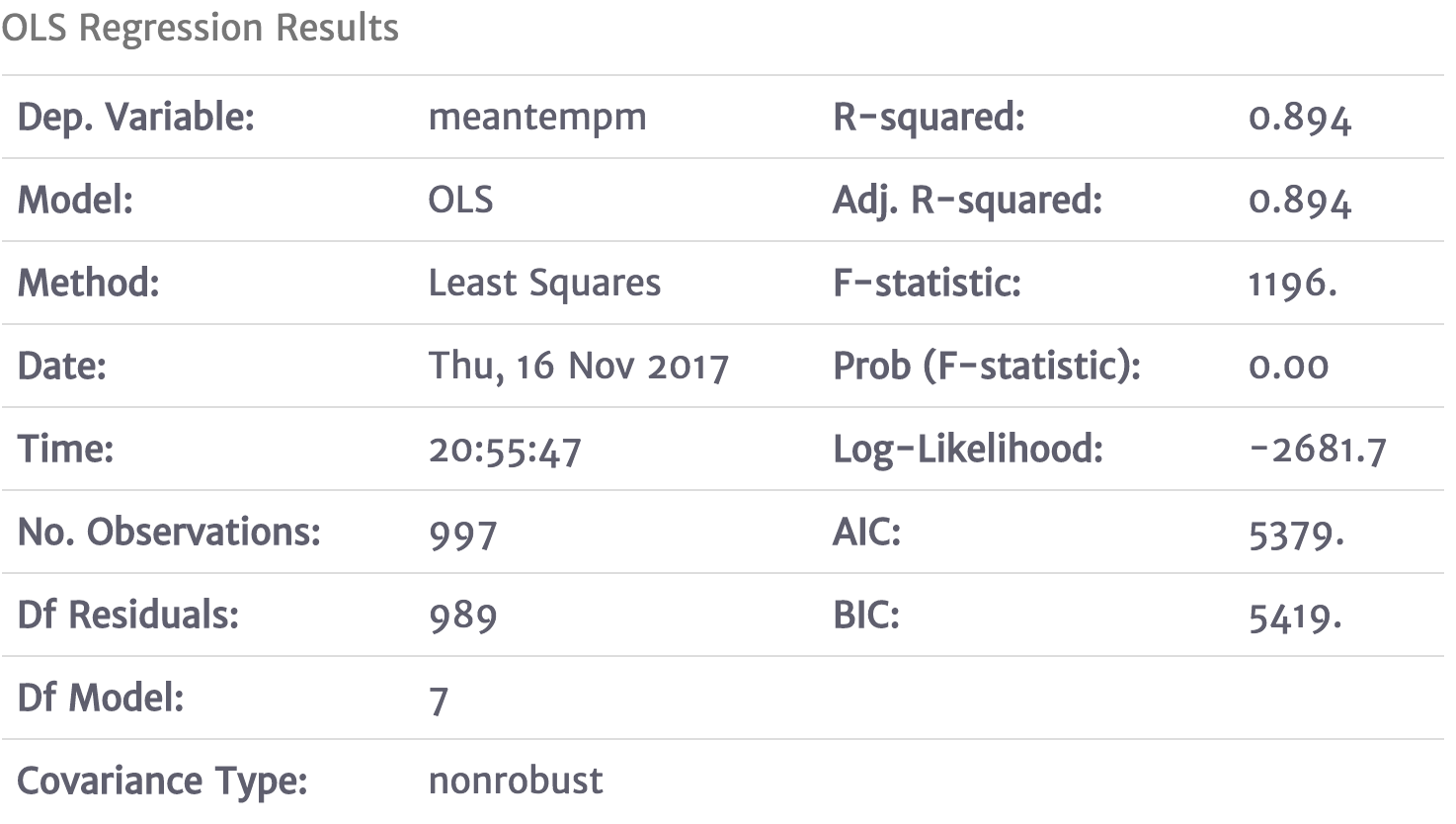Click the No. Observations value 997
The image size is (1456, 824).
tap(462, 534)
